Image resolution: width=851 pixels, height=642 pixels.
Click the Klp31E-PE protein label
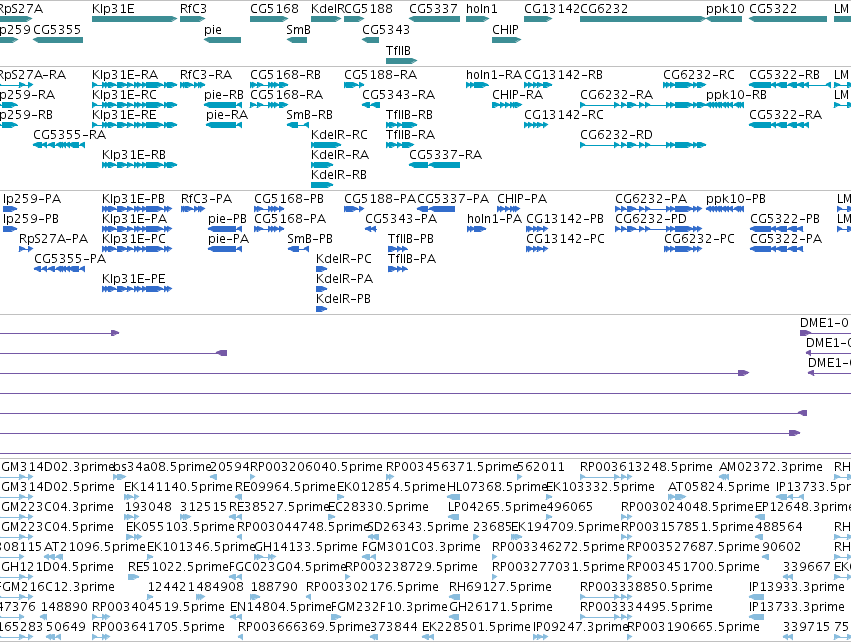tap(134, 278)
